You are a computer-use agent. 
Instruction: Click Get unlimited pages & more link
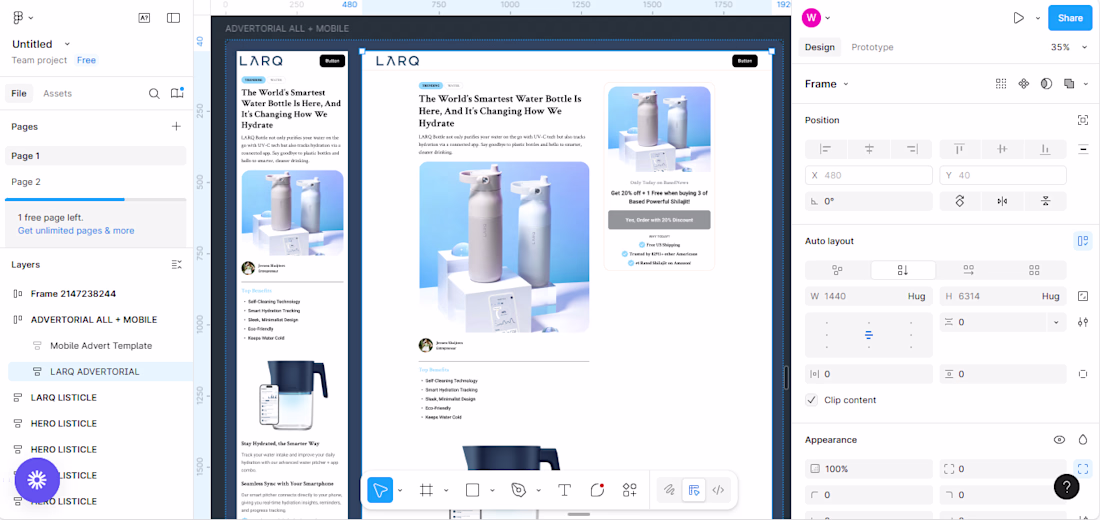76,230
